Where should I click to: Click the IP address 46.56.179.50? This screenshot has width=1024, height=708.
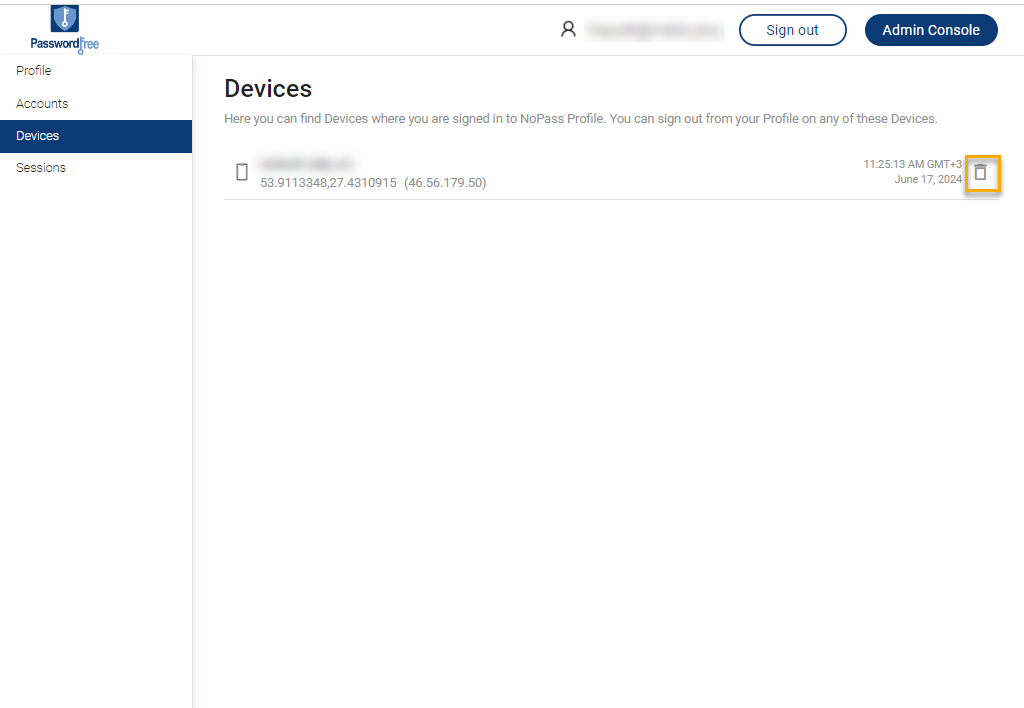pos(445,183)
